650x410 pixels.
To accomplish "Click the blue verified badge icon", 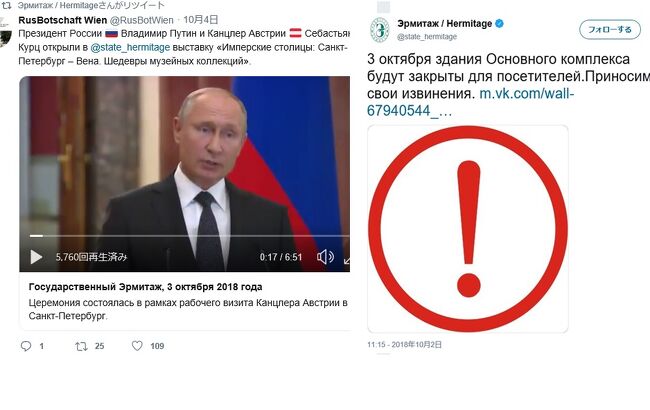I will (x=500, y=24).
